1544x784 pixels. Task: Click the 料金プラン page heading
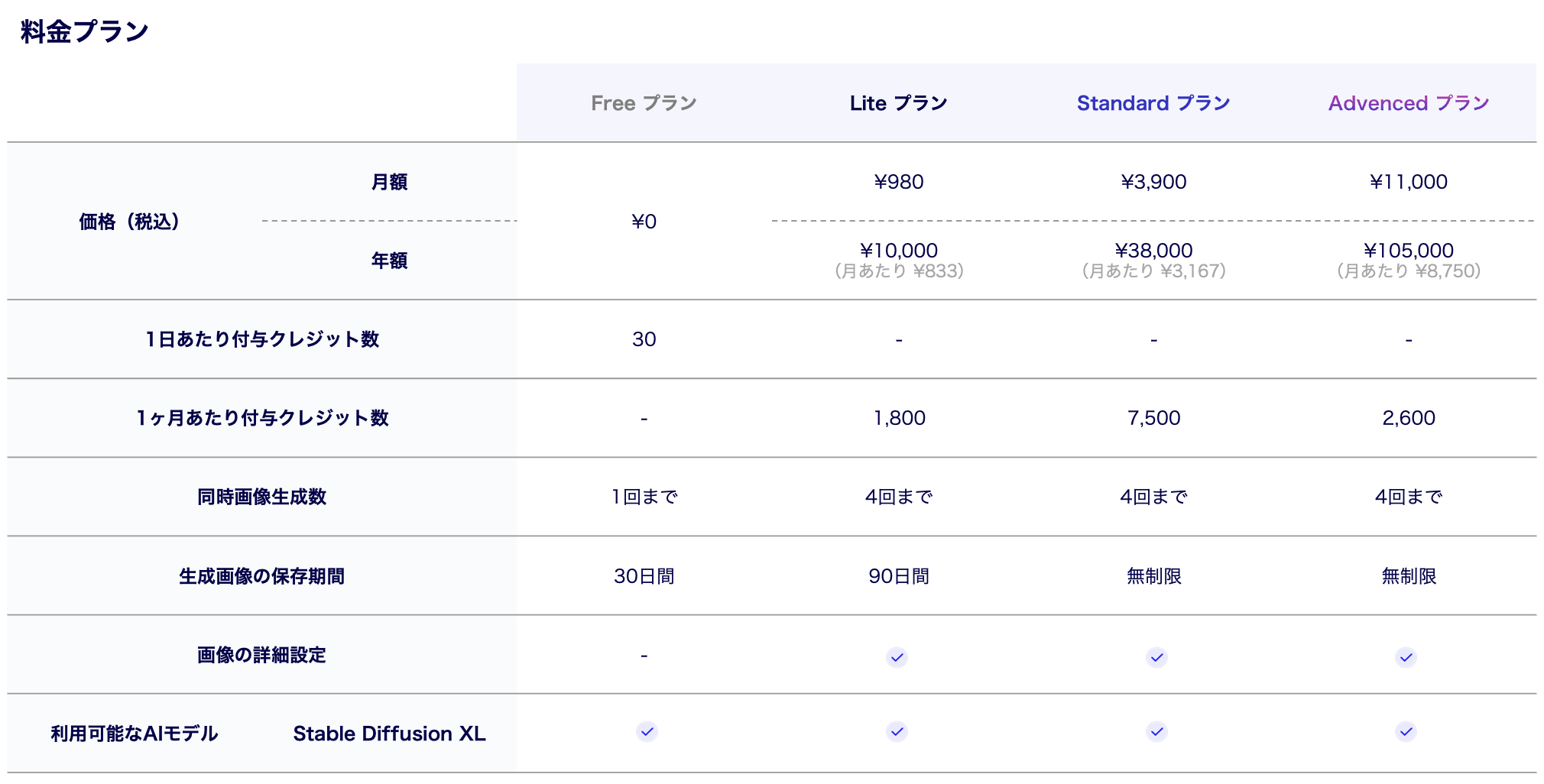pyautogui.click(x=84, y=32)
